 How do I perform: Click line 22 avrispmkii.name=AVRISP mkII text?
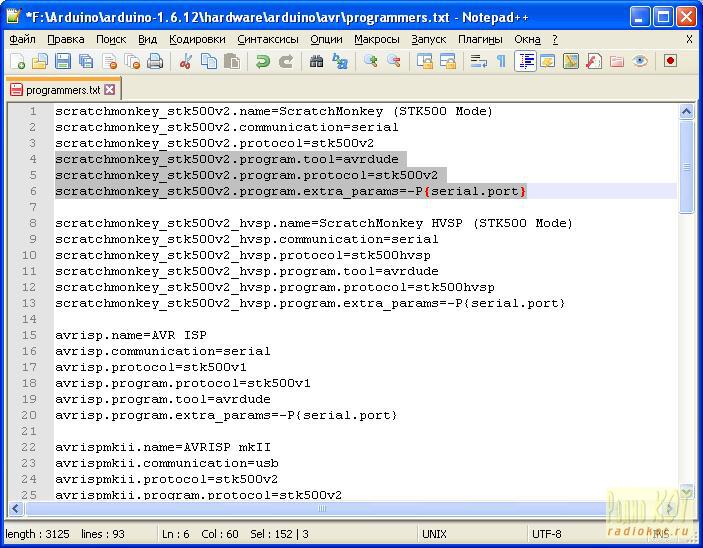pos(163,447)
